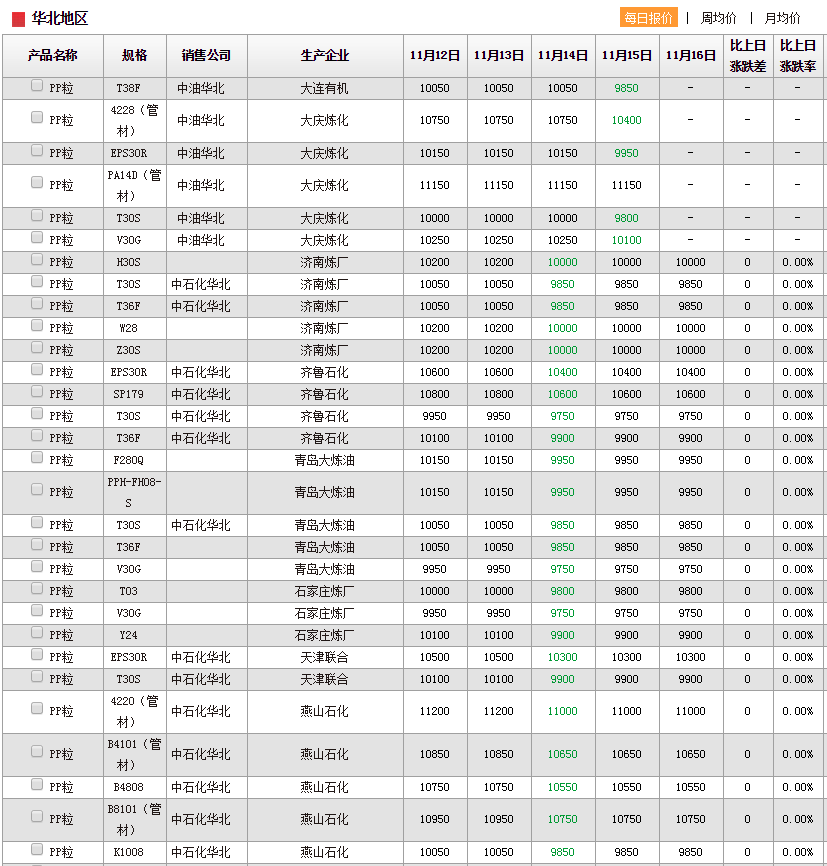Tick the 4220(管材) 燕山石化 checkbox
Image resolution: width=827 pixels, height=866 pixels.
click(x=37, y=708)
